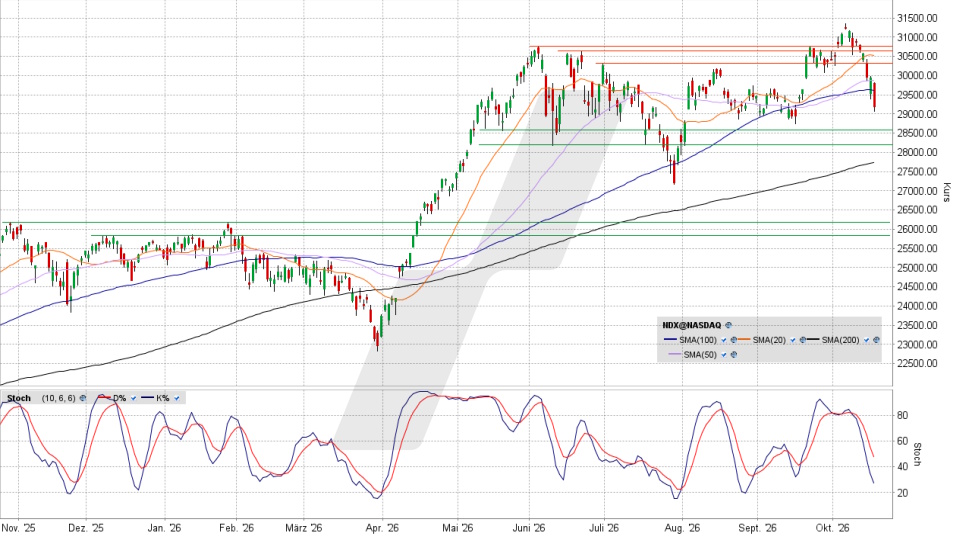Toggle the SMA(100) visibility checkbox
This screenshot has height=540, width=960.
724,340
